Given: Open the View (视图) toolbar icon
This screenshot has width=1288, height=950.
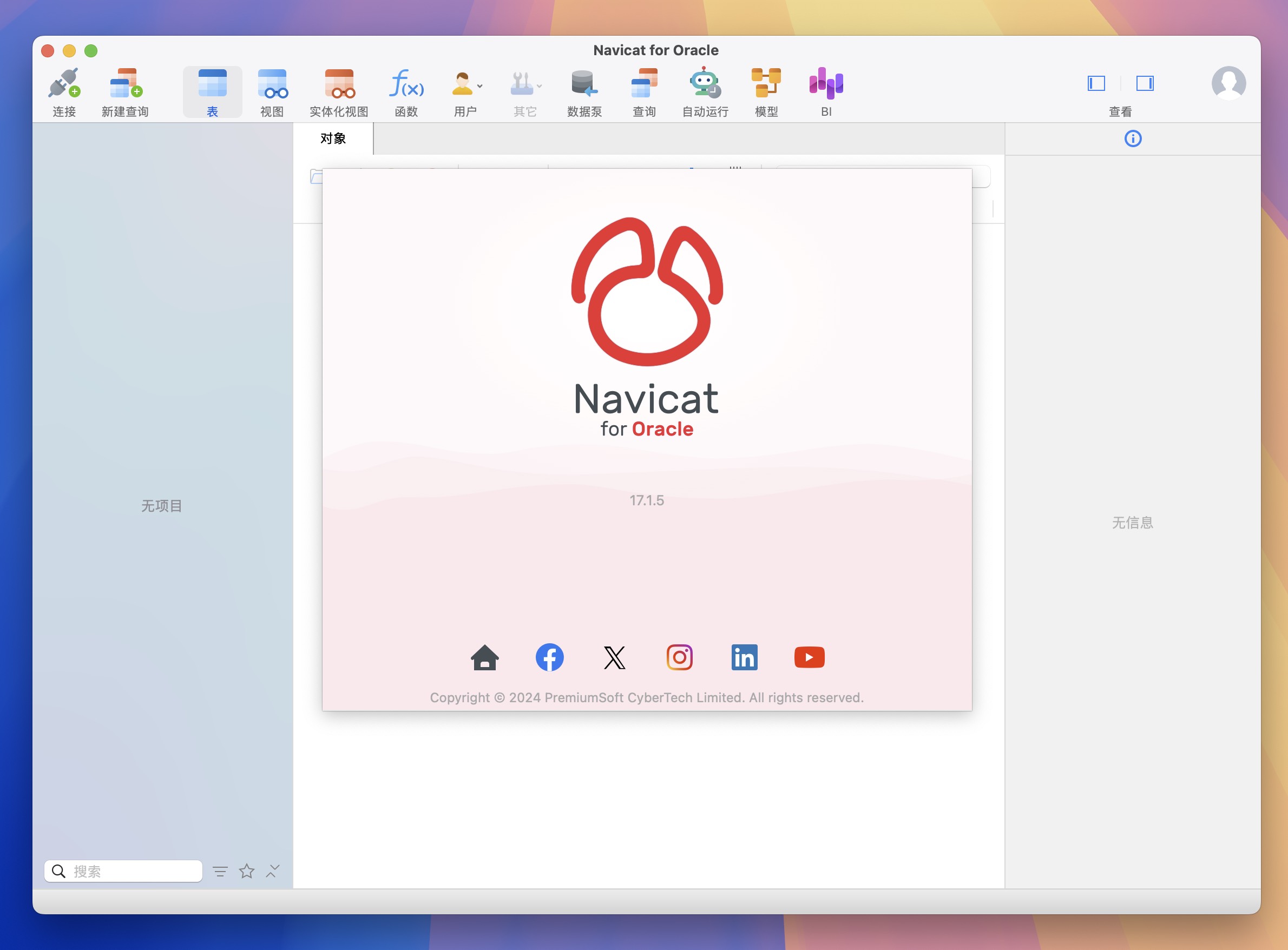Looking at the screenshot, I should [x=272, y=83].
